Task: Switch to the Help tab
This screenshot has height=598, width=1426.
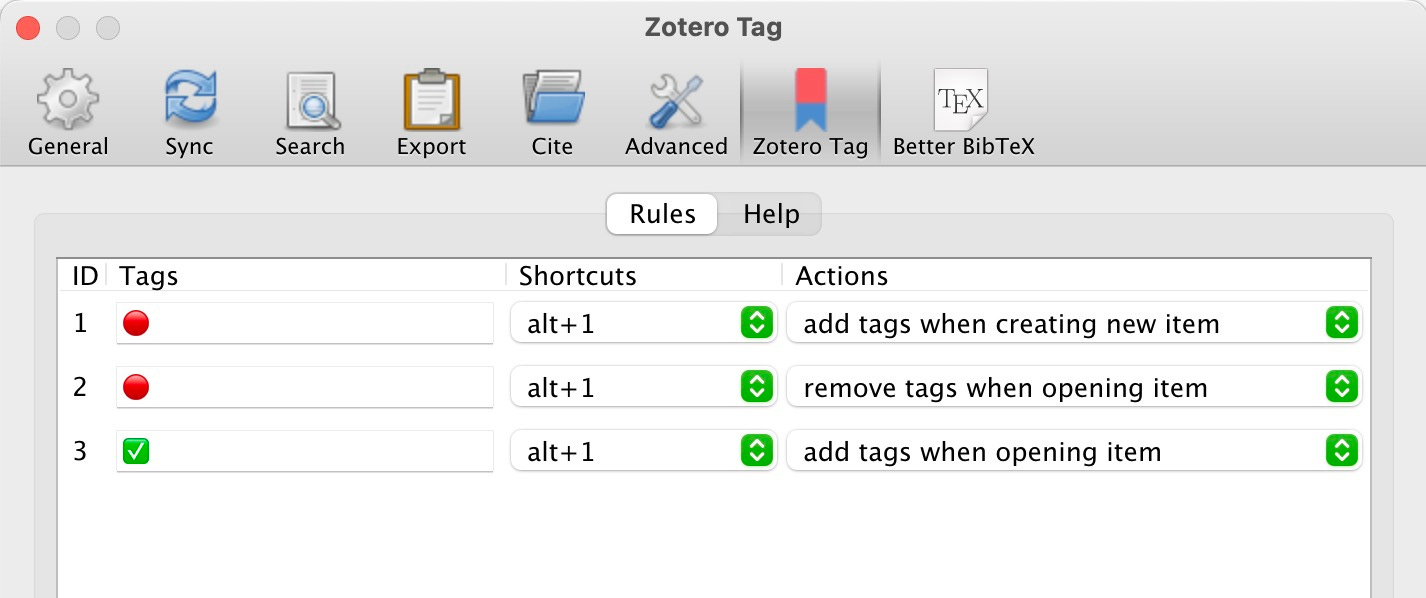Action: pos(769,214)
